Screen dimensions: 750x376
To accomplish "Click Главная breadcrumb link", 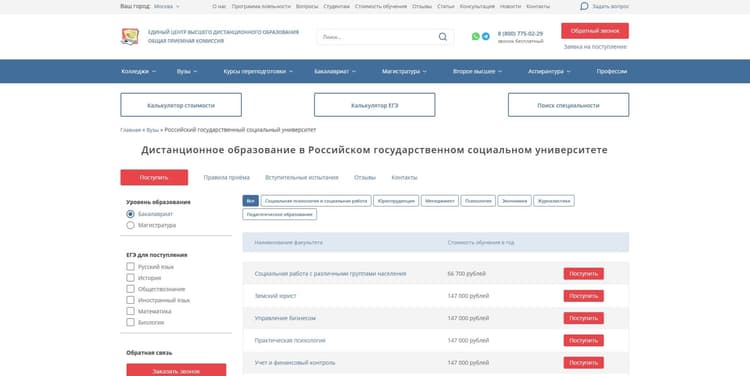I will pos(130,130).
